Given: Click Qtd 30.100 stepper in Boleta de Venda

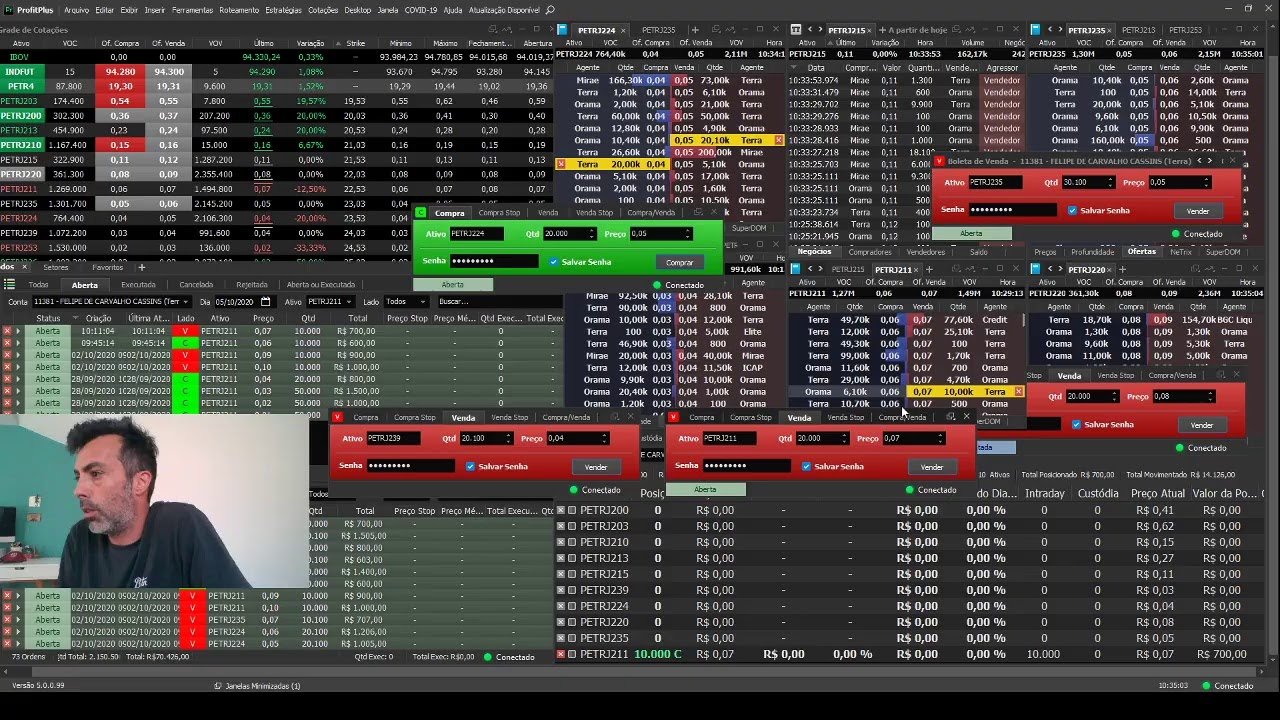Looking at the screenshot, I should coord(1110,182).
